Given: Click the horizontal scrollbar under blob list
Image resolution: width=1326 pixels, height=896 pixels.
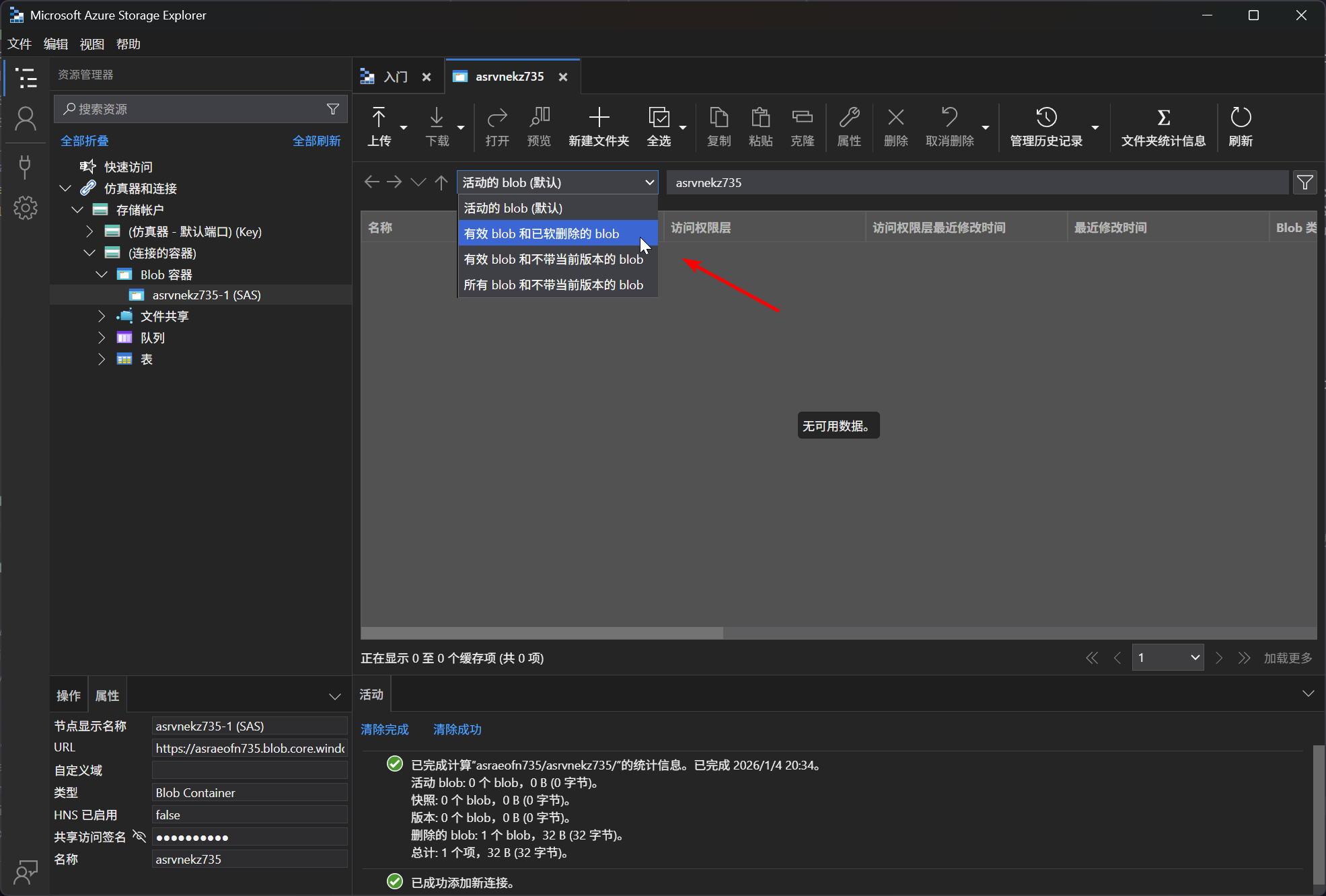Looking at the screenshot, I should (x=542, y=633).
